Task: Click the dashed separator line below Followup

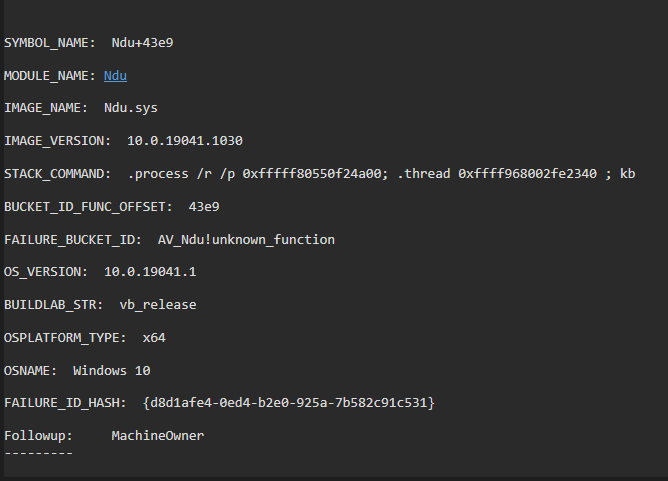Action: pos(38,453)
